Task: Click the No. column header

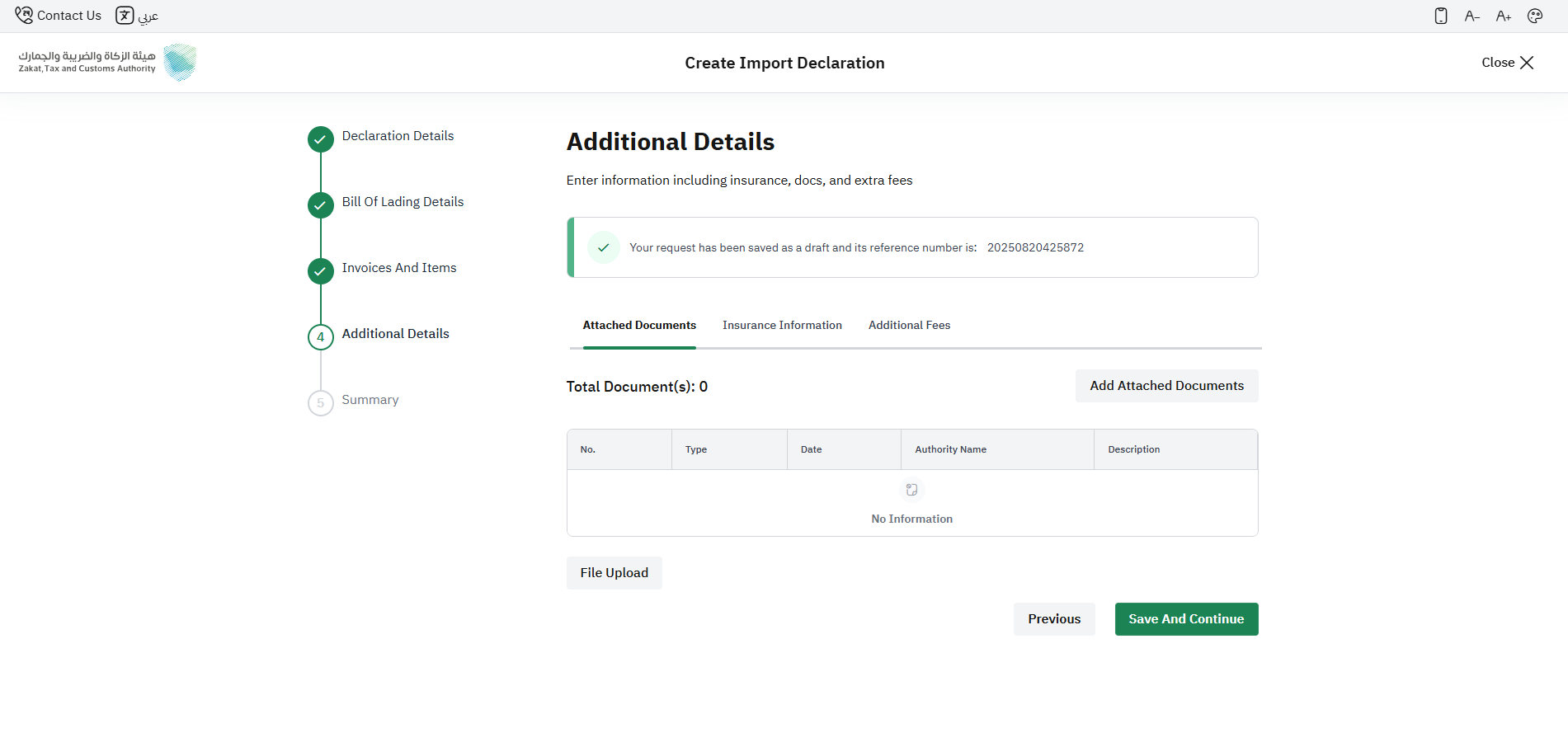Action: 619,449
